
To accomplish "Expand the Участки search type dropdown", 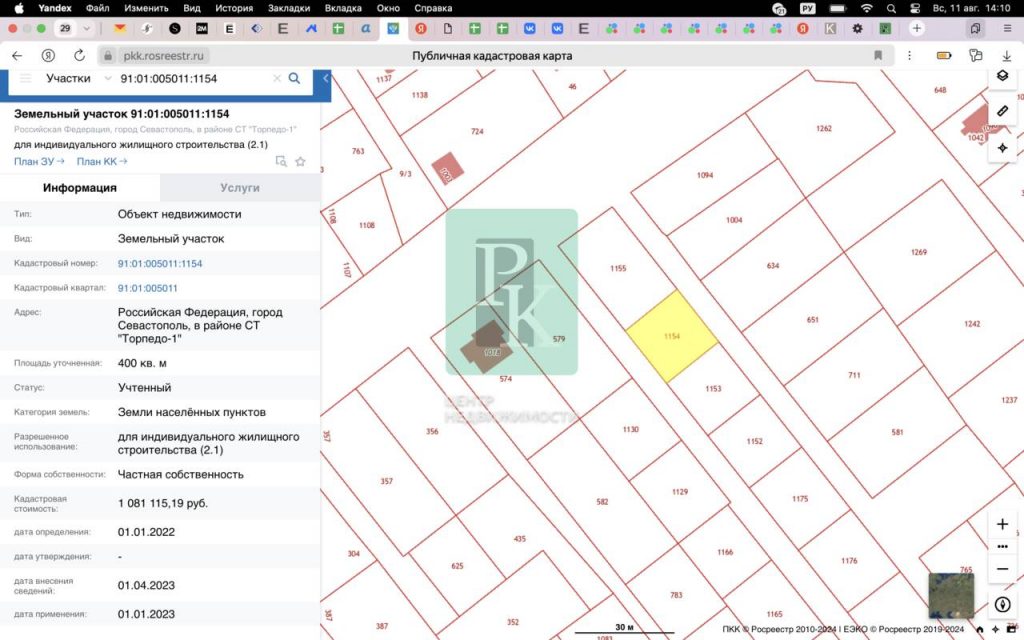I will pyautogui.click(x=107, y=78).
